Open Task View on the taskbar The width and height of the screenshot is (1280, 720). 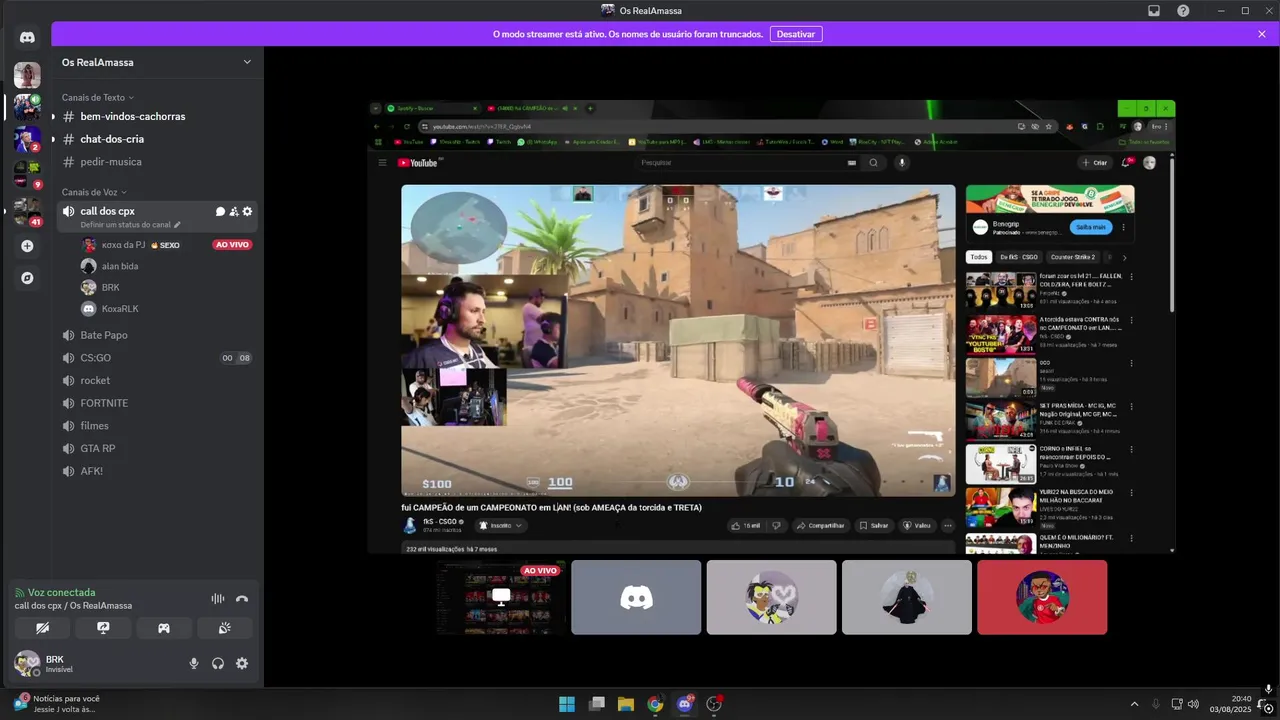597,704
